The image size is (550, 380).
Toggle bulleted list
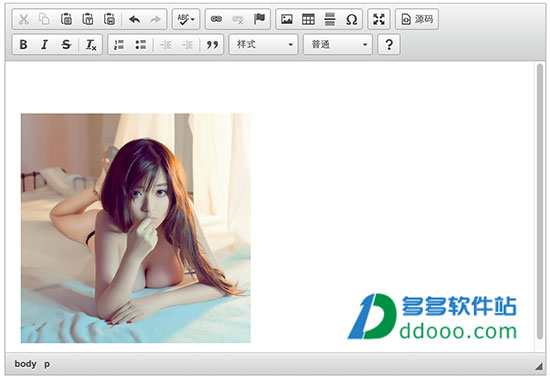pyautogui.click(x=141, y=44)
